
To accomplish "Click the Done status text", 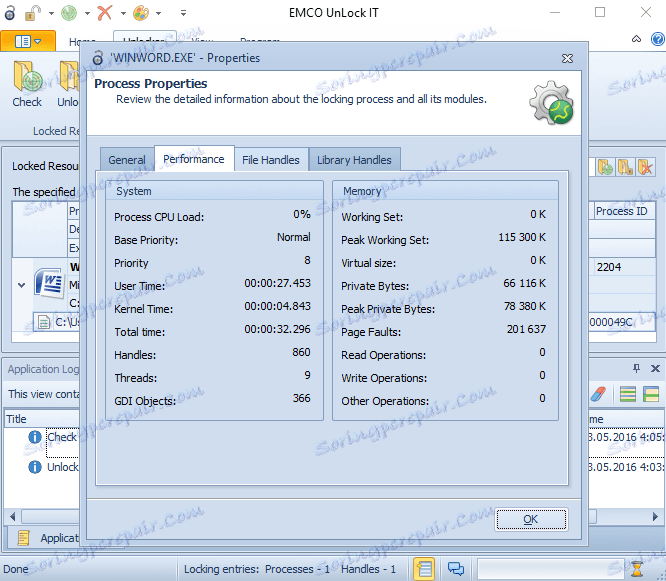I will (x=16, y=569).
